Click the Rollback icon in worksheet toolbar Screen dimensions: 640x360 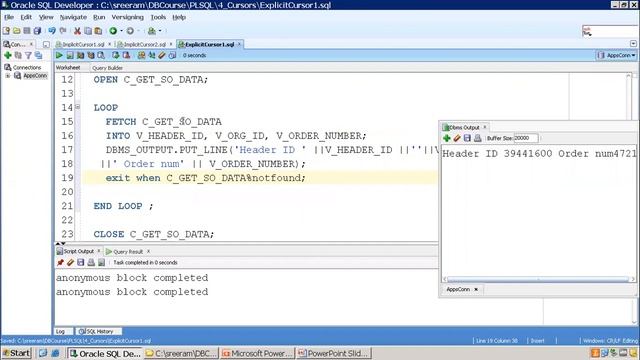point(127,55)
